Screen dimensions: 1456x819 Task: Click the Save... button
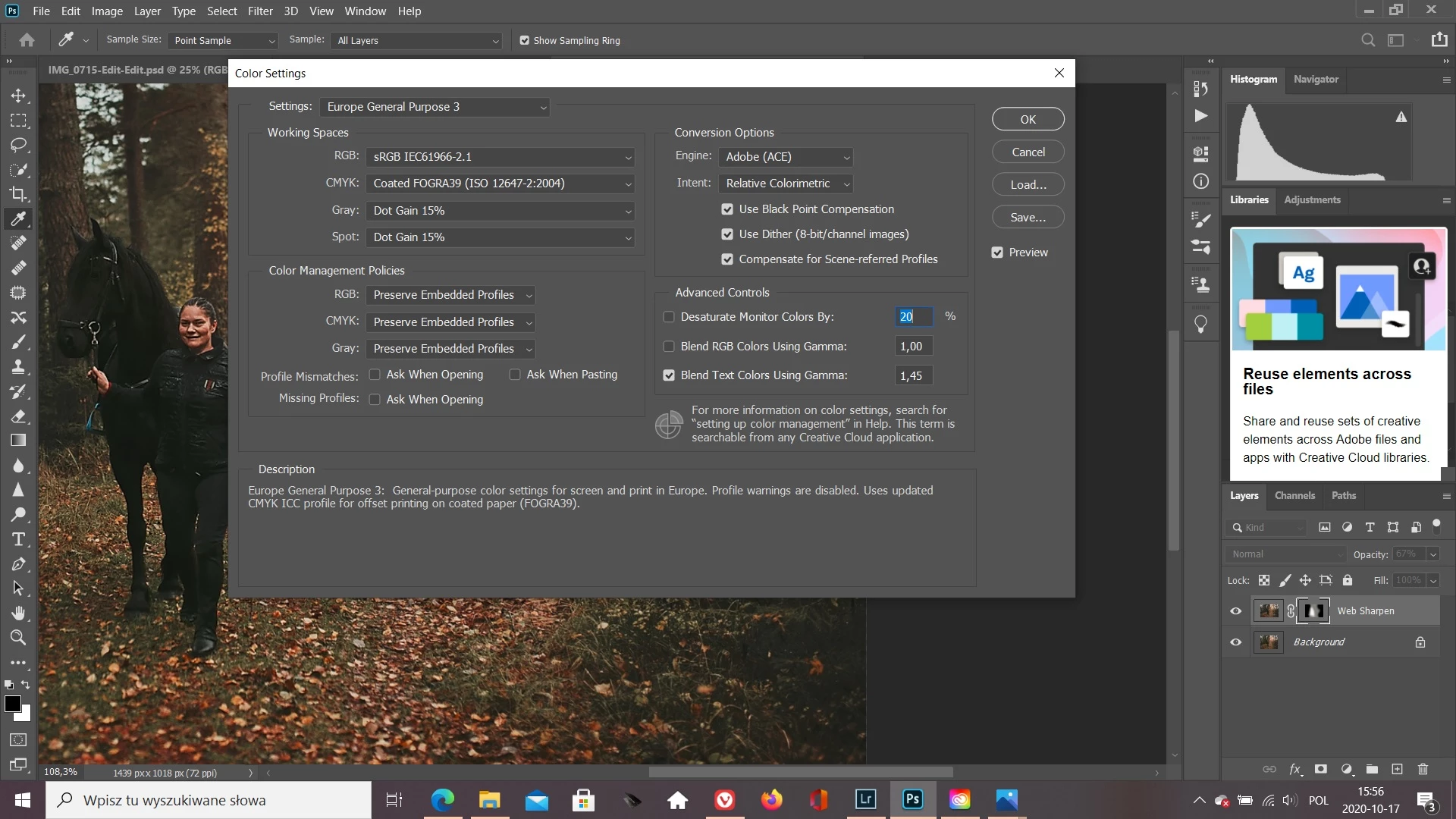point(1028,218)
